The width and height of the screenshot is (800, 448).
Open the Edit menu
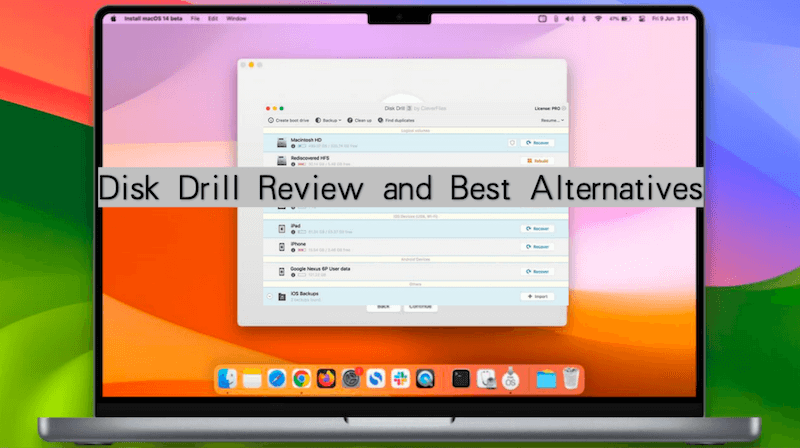213,18
